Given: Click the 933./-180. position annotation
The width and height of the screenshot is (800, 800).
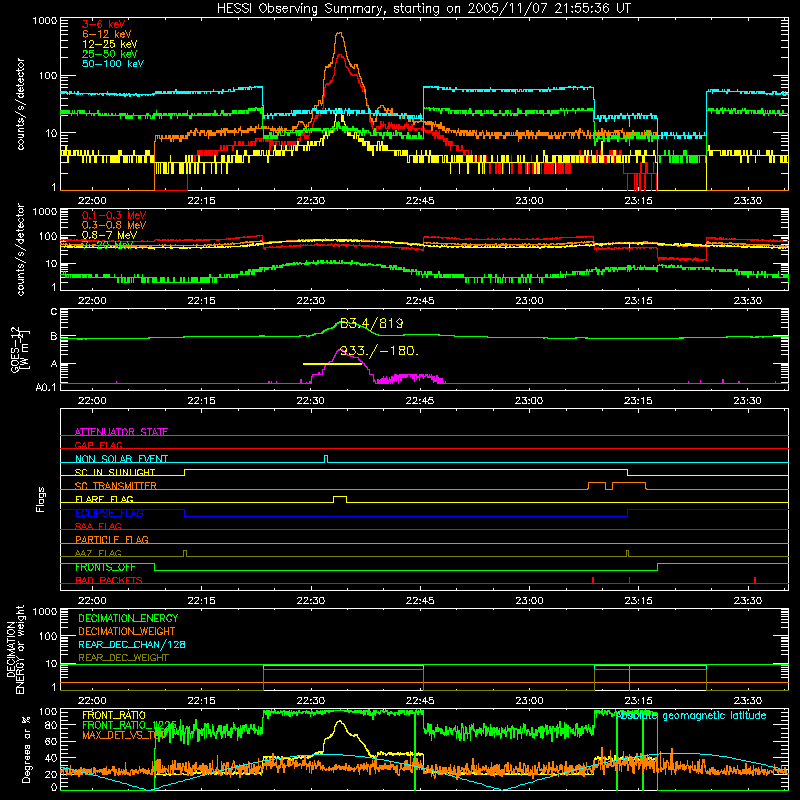Looking at the screenshot, I should pyautogui.click(x=379, y=351).
